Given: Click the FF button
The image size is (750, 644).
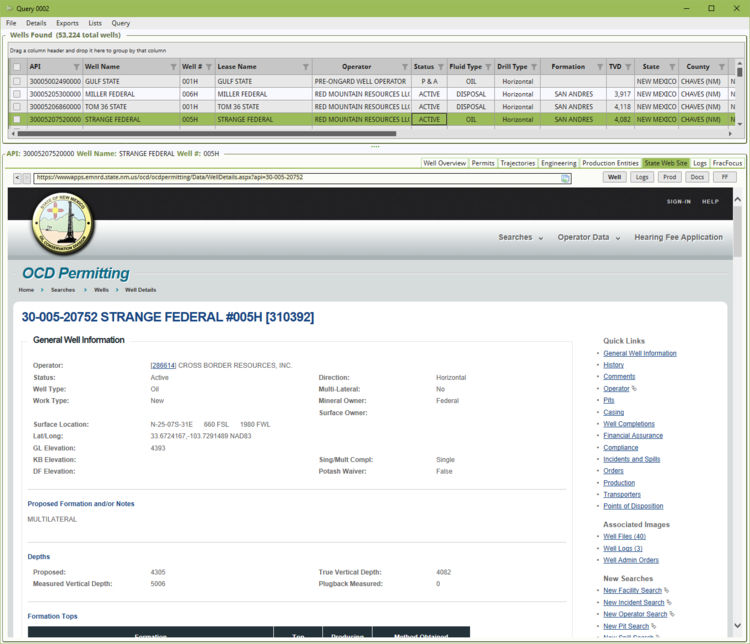Looking at the screenshot, I should 725,178.
